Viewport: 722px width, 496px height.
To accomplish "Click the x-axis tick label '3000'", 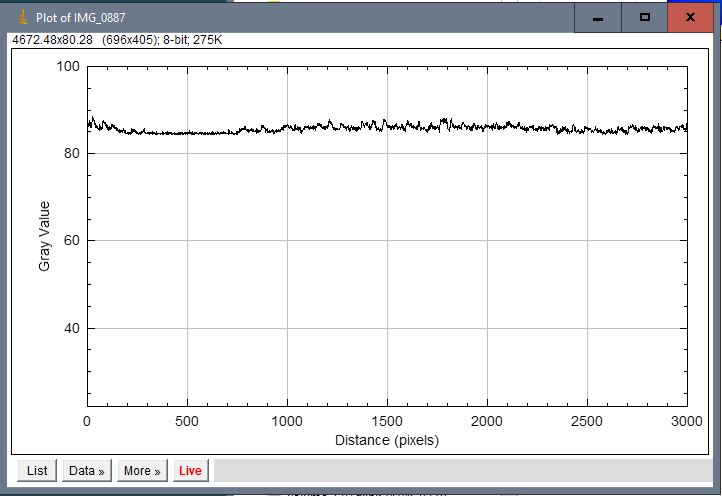I will pos(687,421).
